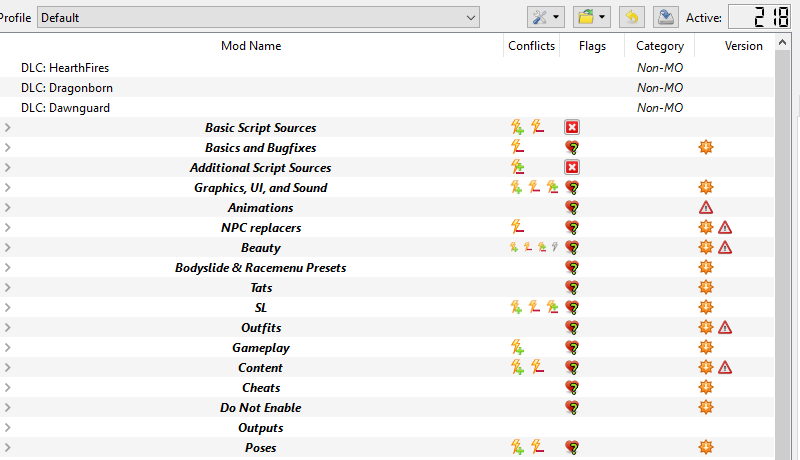This screenshot has height=460, width=800.
Task: Click the orange version badge in the SL row
Action: tap(706, 308)
